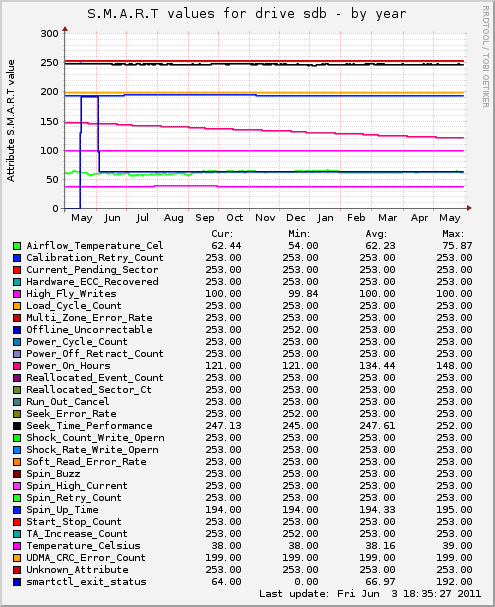Click the Max: column header
This screenshot has width=495, height=607.
coord(453,234)
